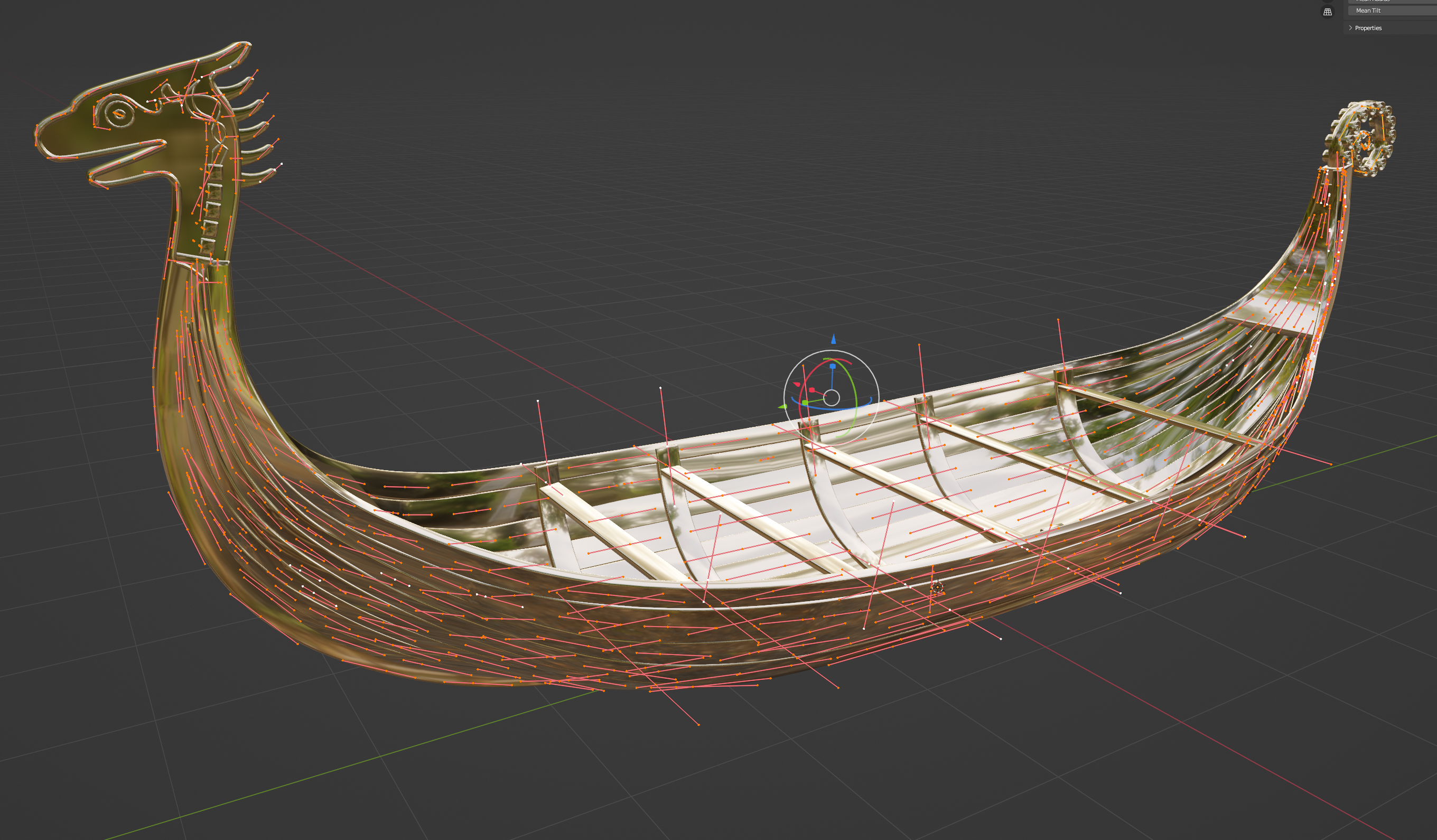Expand the Properties panel section
Image resolution: width=1437 pixels, height=840 pixels.
(1350, 28)
